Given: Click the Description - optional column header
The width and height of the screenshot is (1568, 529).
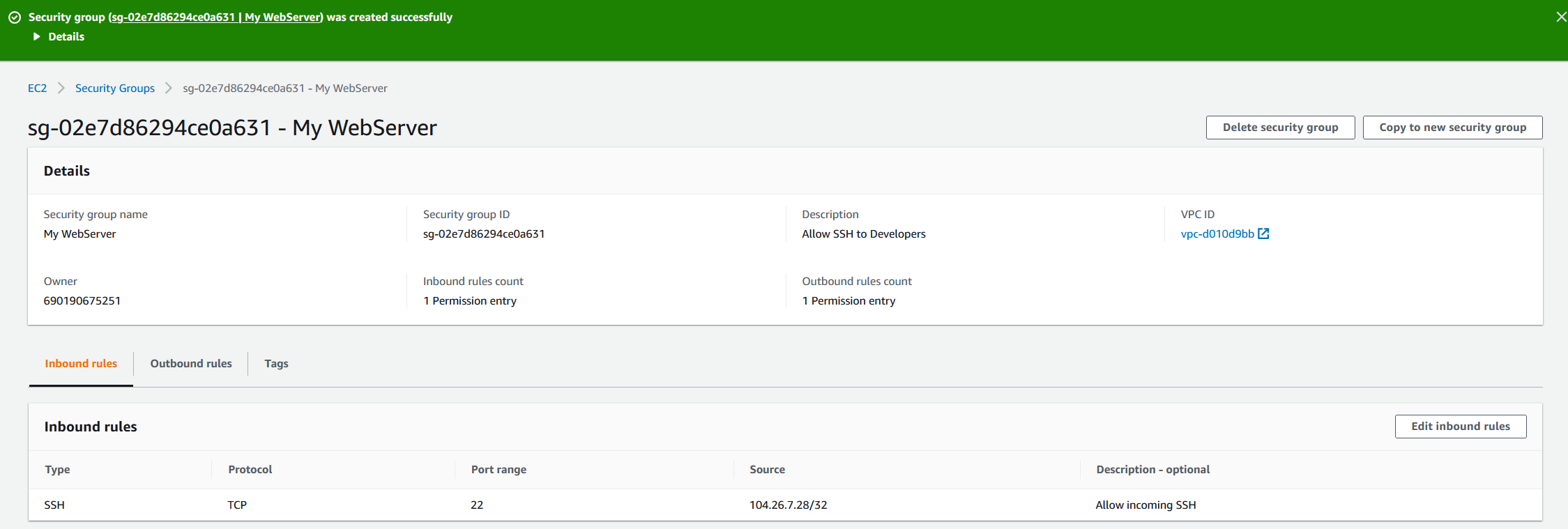Looking at the screenshot, I should [1152, 470].
